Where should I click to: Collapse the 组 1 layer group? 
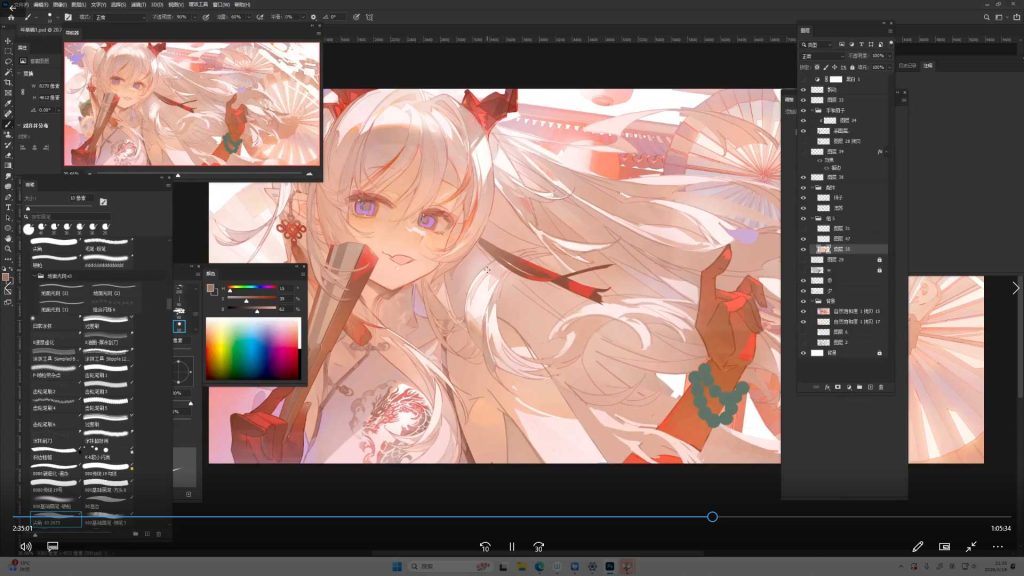click(812, 218)
